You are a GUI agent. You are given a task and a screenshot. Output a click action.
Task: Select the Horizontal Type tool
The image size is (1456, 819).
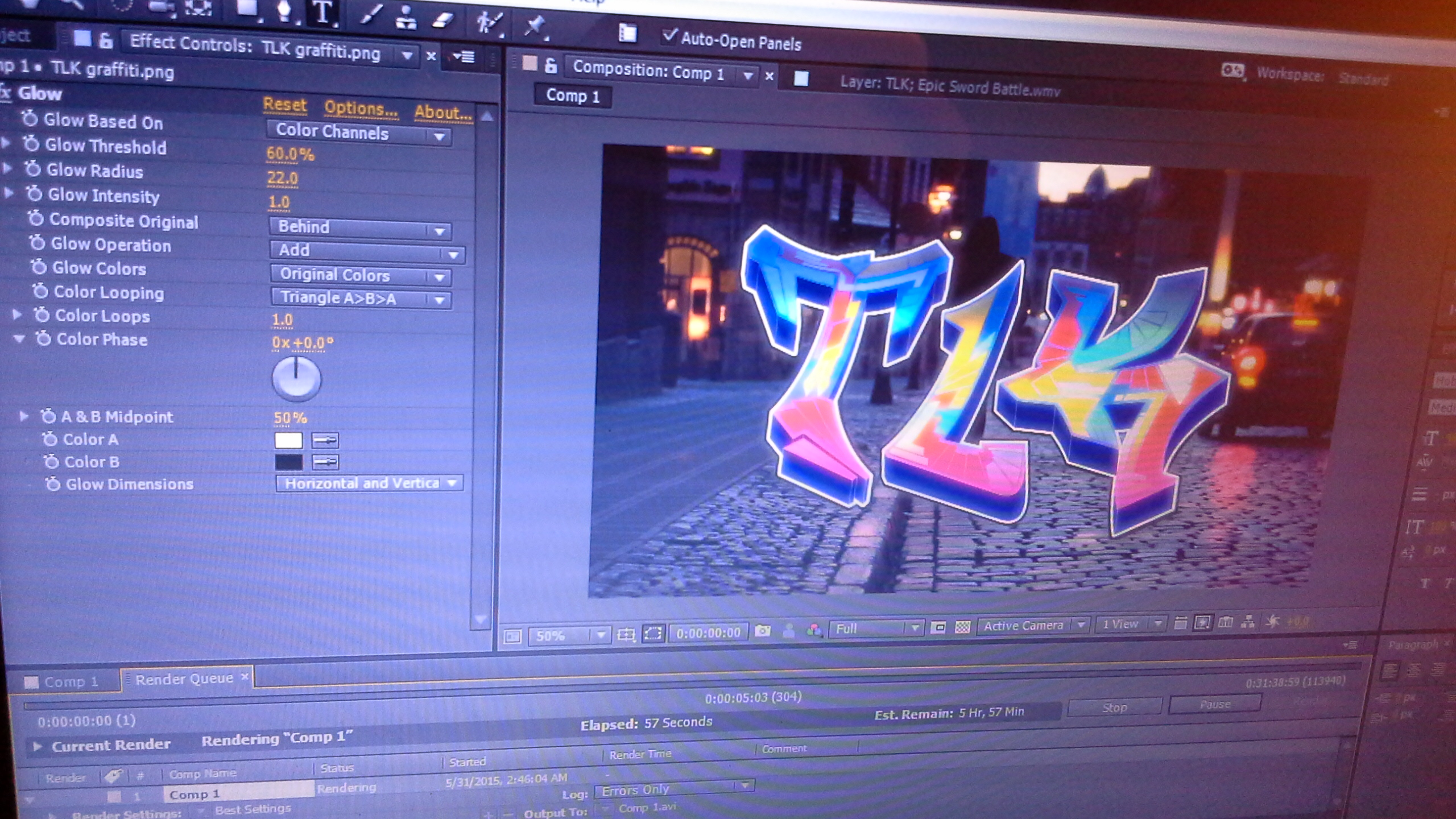point(322,13)
